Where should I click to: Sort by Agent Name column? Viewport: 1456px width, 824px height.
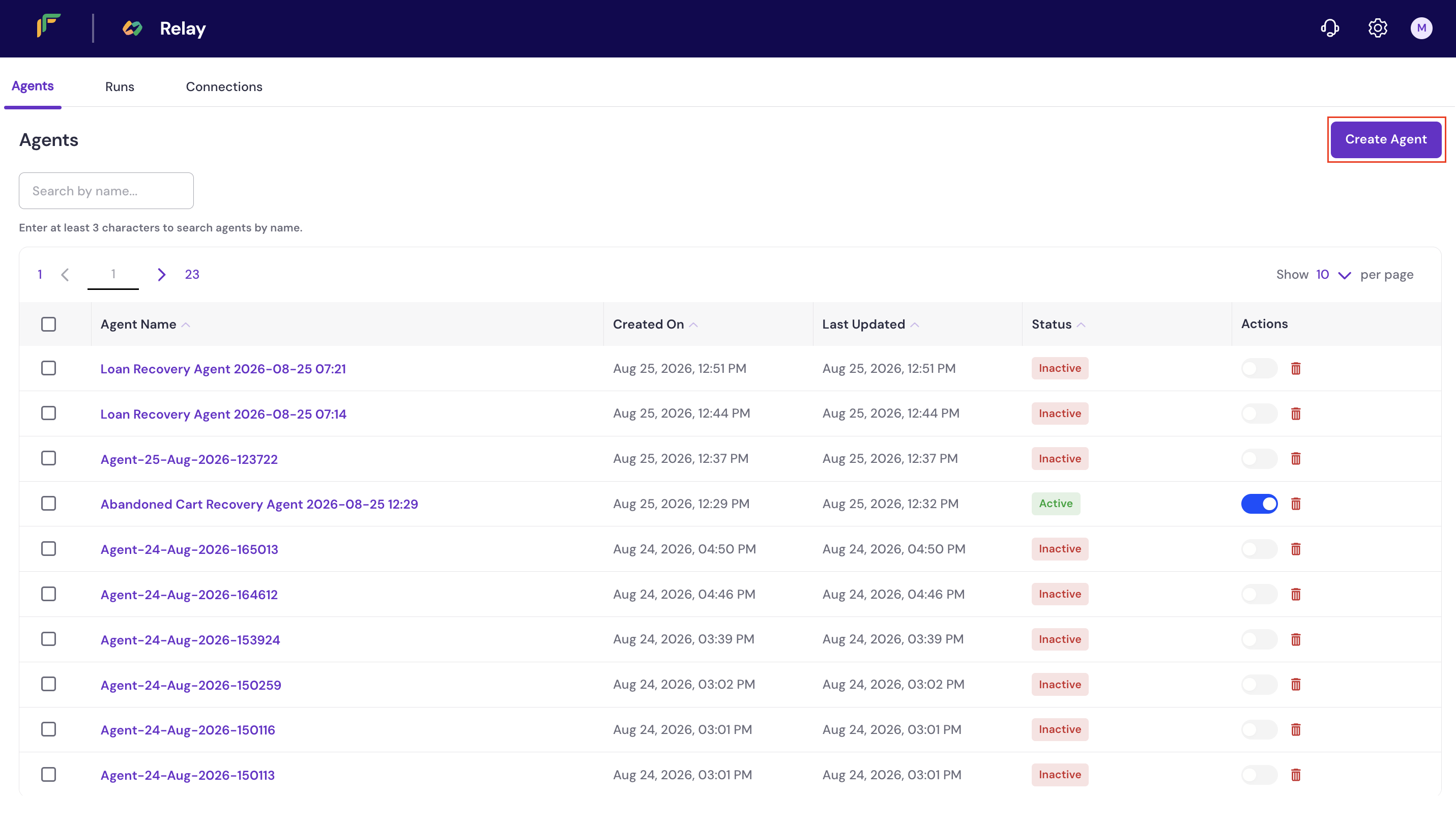[145, 325]
